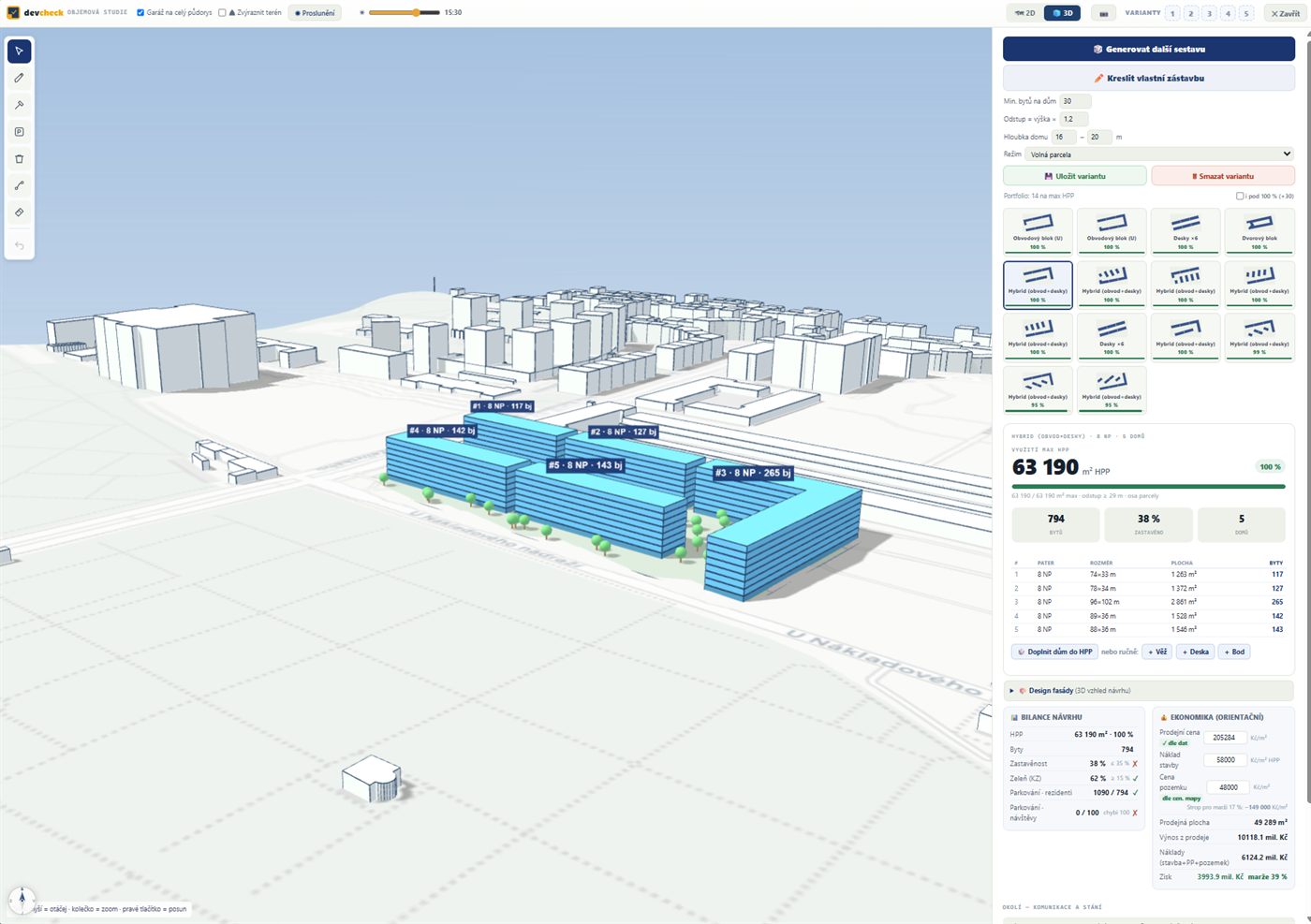The image size is (1311, 924).
Task: Pick the pencil draw tool
Action: [19, 78]
